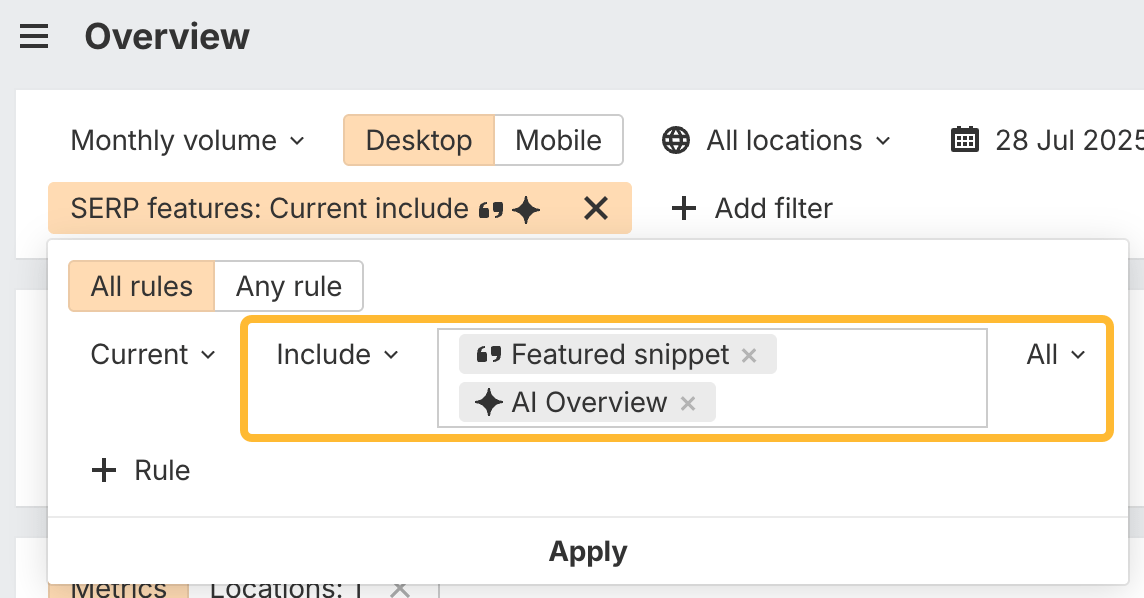Click the calendar icon next to date
1144x598 pixels.
click(x=964, y=140)
